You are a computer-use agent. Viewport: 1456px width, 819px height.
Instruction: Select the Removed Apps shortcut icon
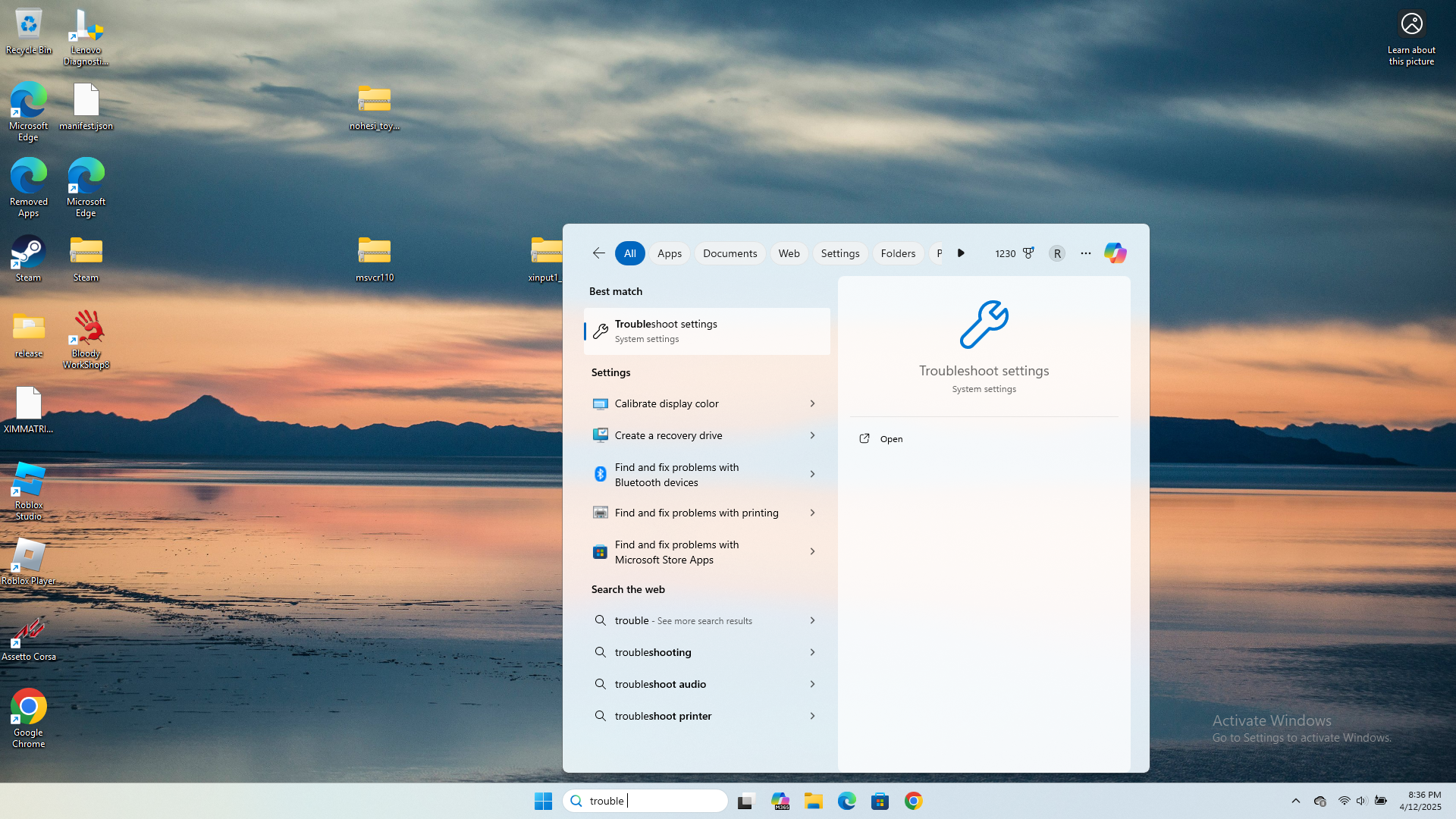[x=29, y=187]
